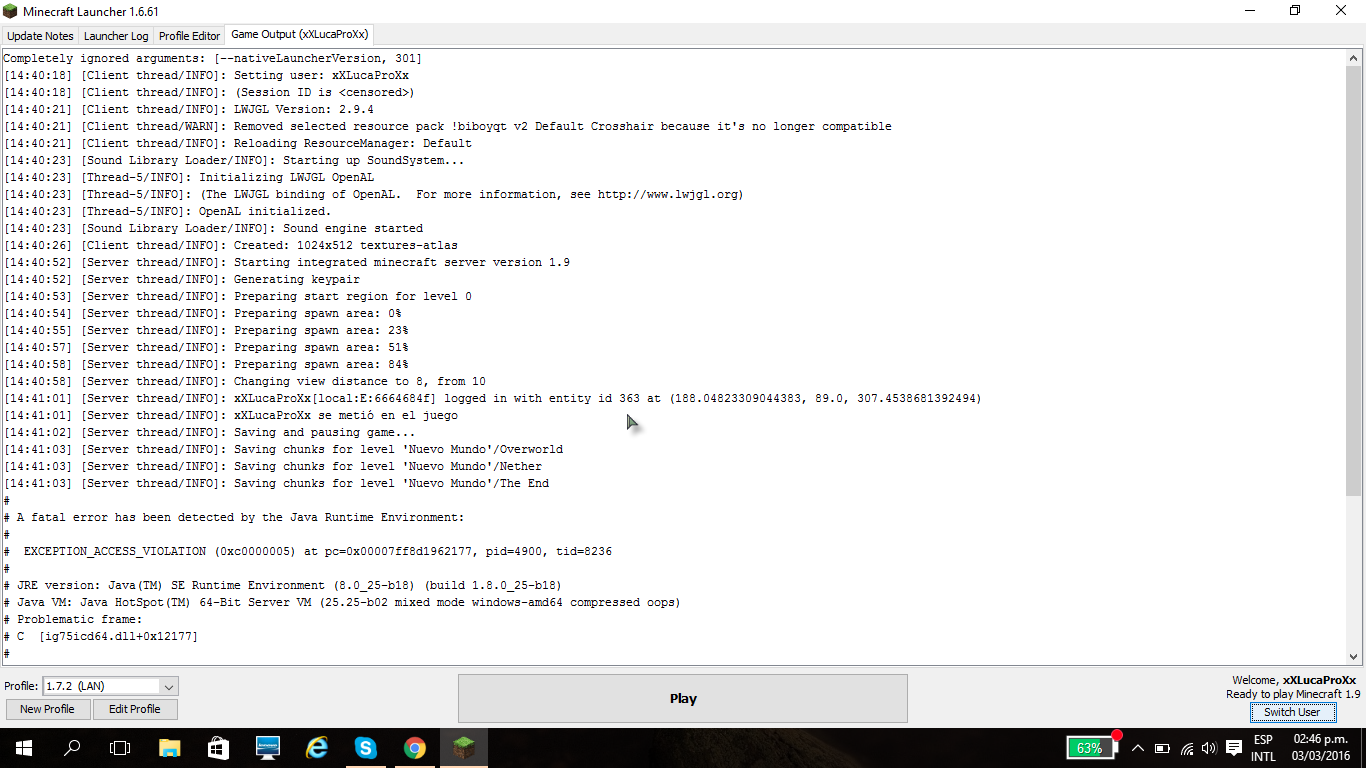This screenshot has width=1366, height=768.
Task: Click the Edit Profile button
Action: 135,709
